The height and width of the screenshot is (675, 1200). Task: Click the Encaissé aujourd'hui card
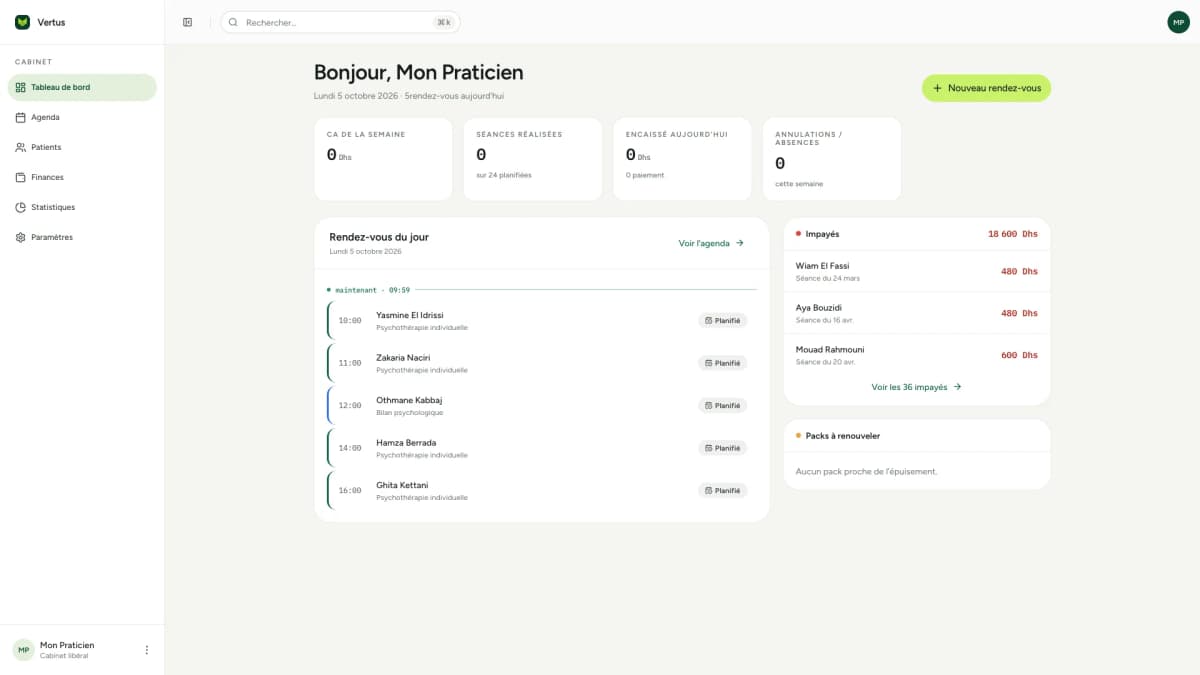pos(682,159)
